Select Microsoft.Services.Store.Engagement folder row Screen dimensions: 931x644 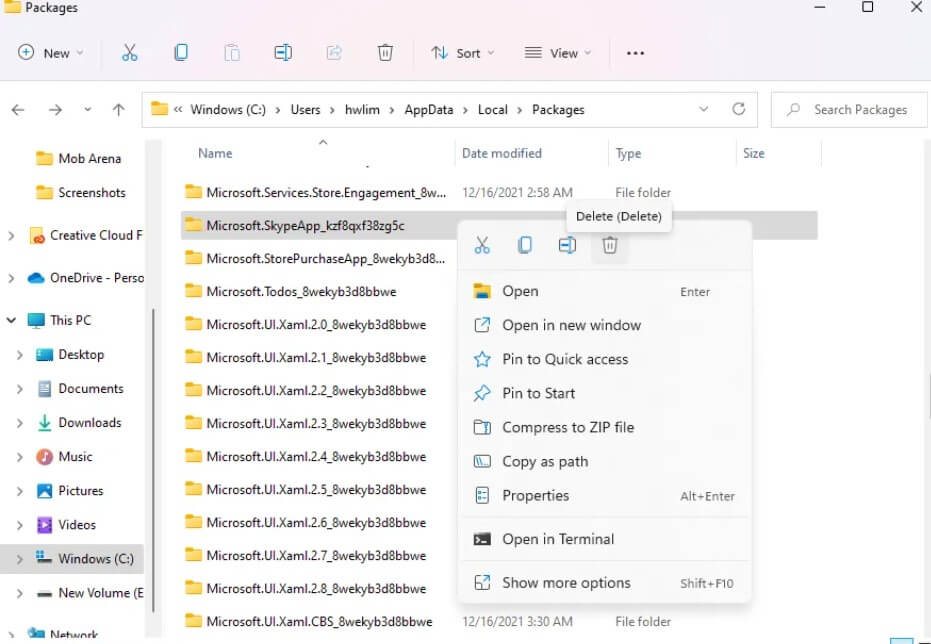[x=499, y=192]
